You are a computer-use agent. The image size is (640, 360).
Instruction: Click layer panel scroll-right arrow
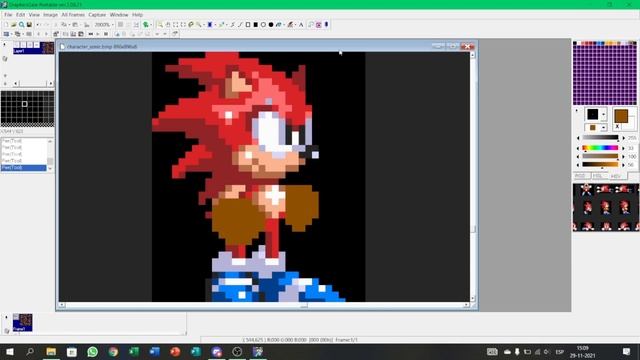click(50, 83)
